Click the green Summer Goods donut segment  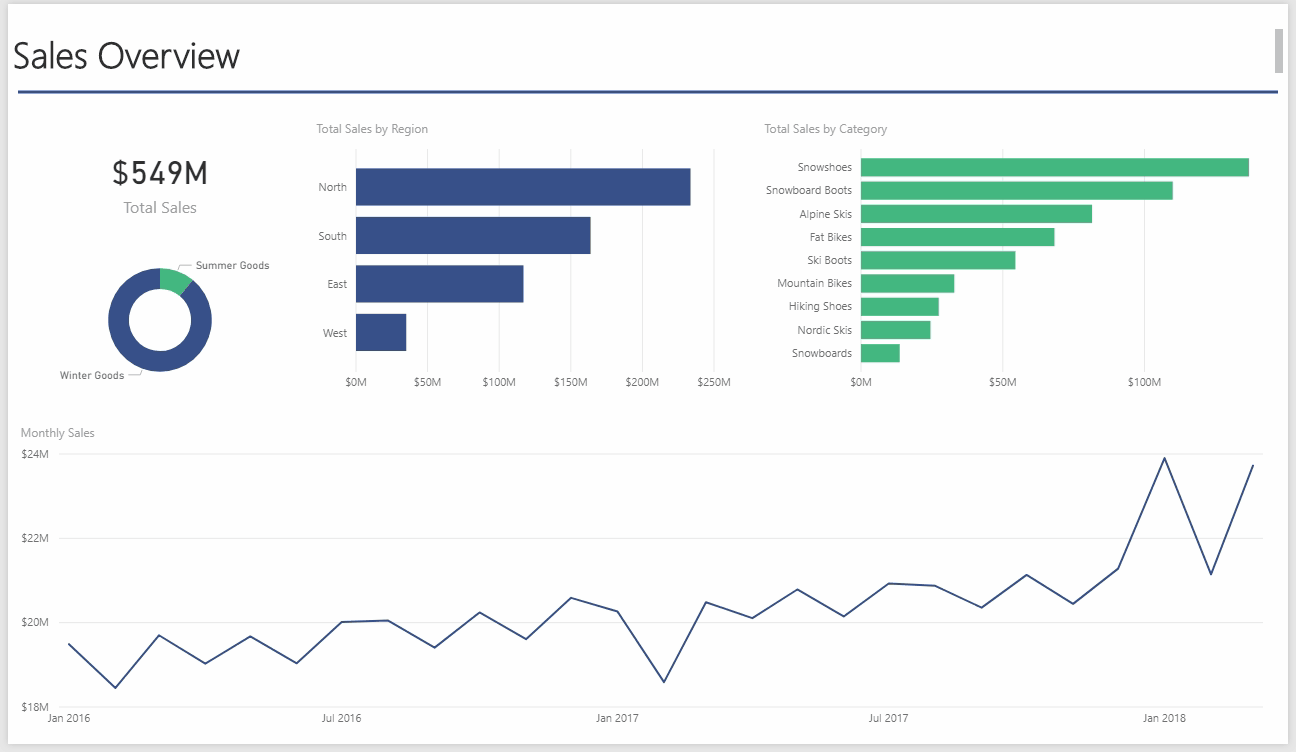coord(175,279)
